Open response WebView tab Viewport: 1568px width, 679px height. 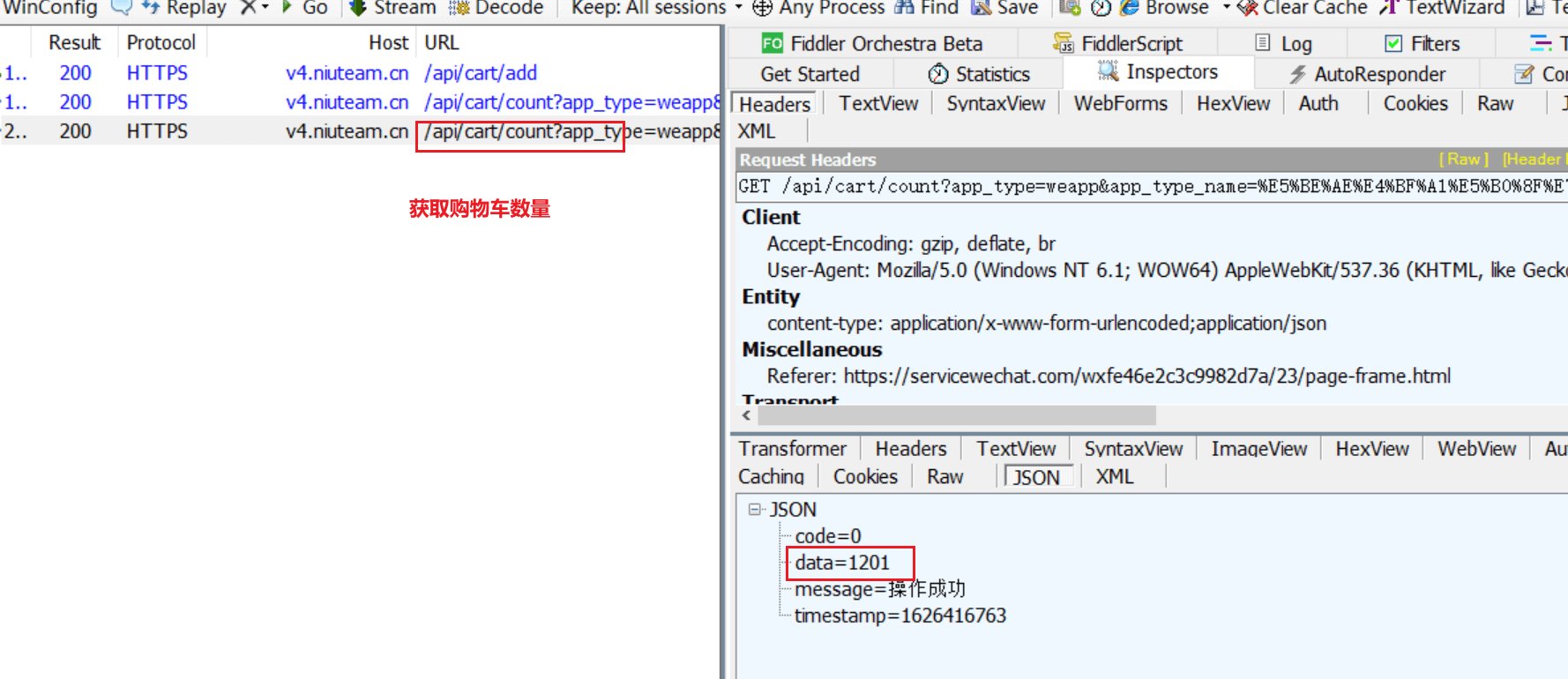[1476, 449]
